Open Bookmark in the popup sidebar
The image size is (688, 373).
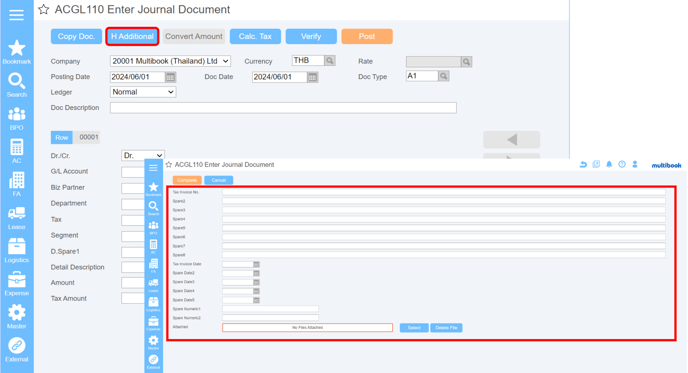[x=153, y=189]
